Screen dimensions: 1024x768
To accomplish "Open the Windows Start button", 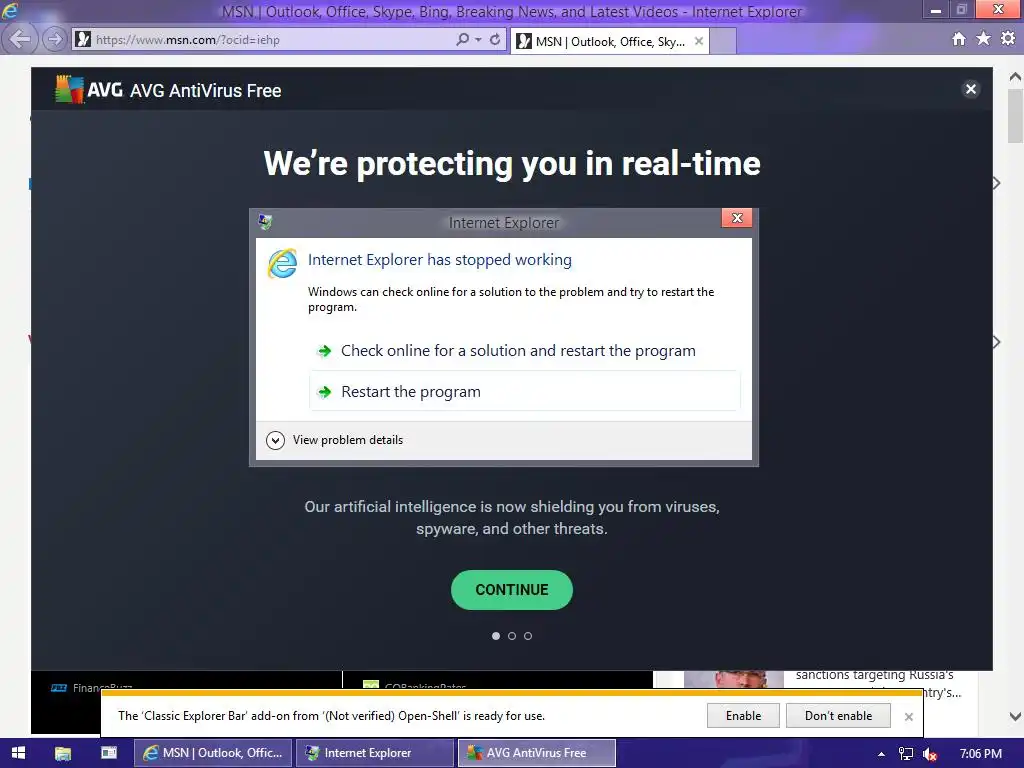I will pyautogui.click(x=18, y=753).
